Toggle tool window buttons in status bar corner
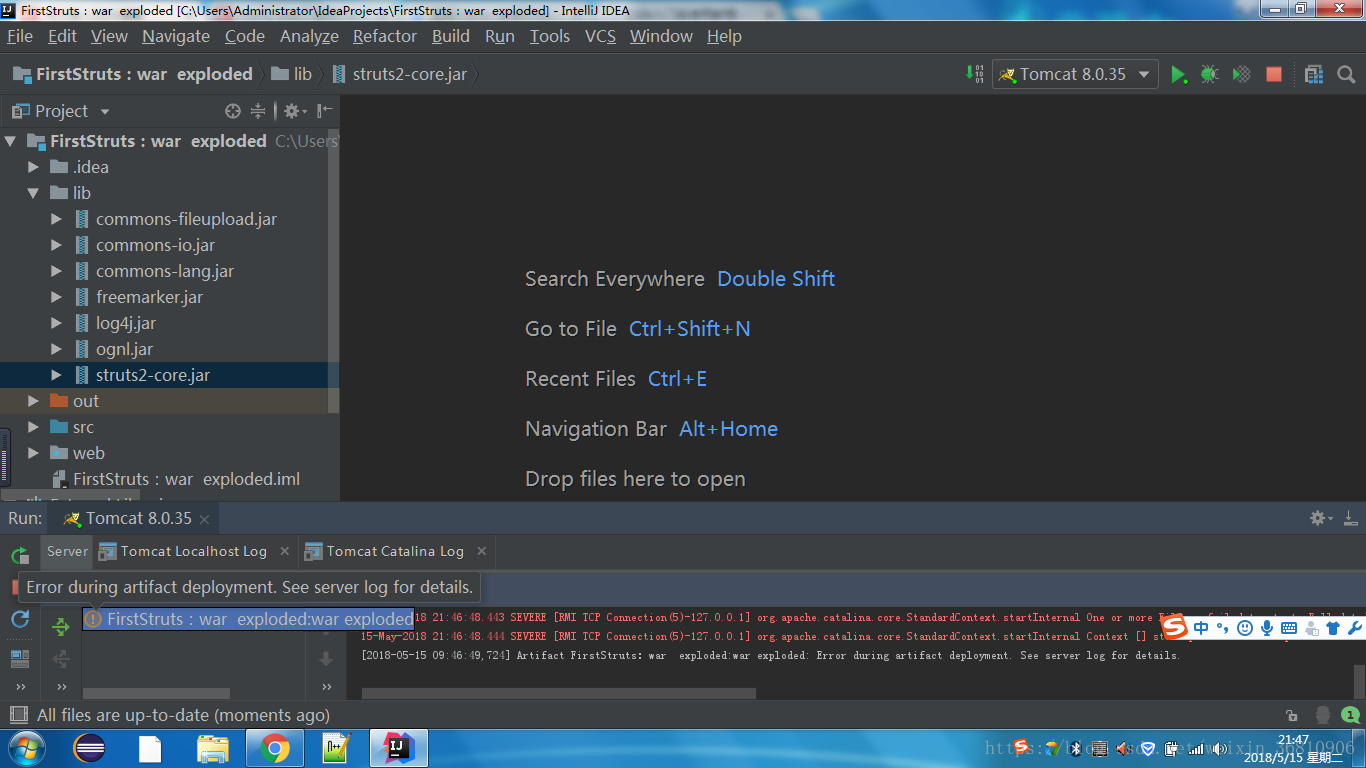The image size is (1366, 768). [x=17, y=715]
